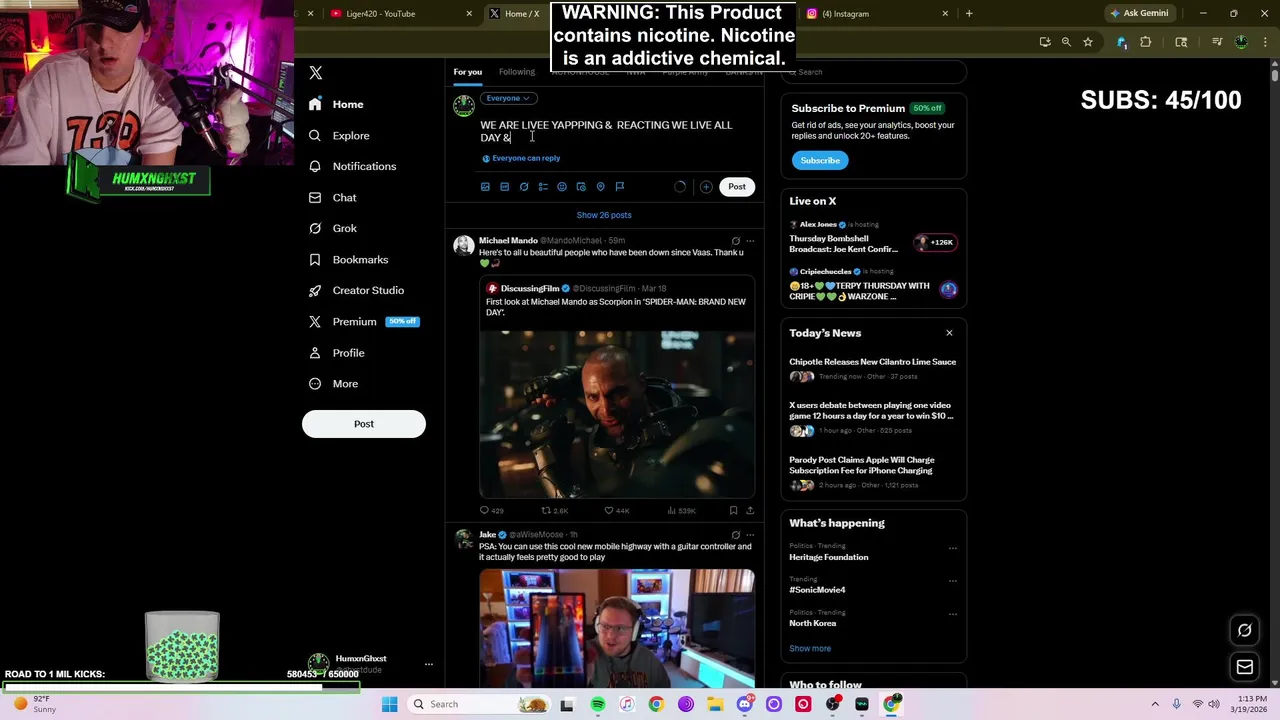
Task: Open account menu dots beside HumxnGhxst
Action: pyautogui.click(x=429, y=664)
